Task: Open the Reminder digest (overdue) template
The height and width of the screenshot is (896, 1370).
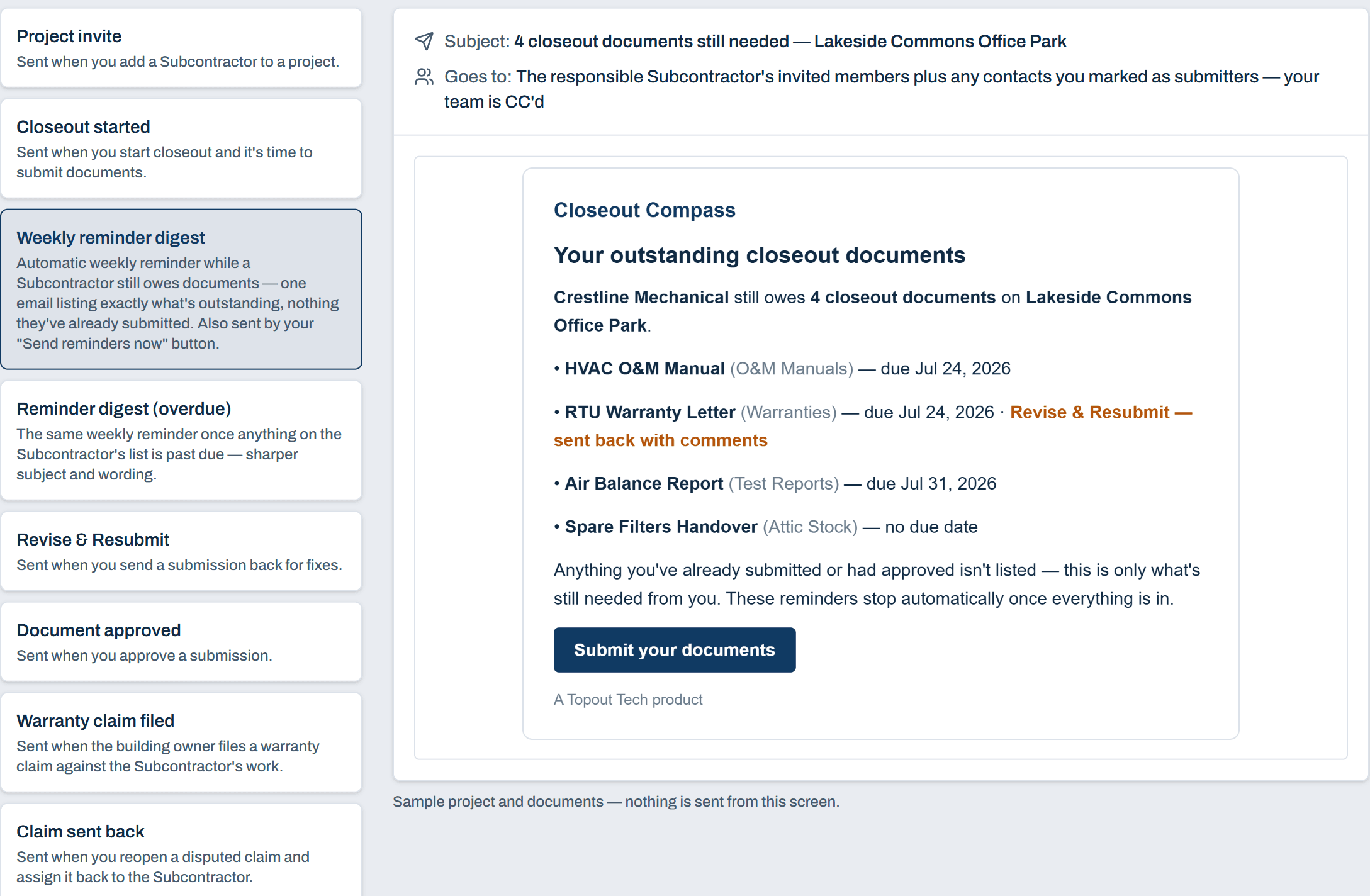Action: pyautogui.click(x=181, y=440)
